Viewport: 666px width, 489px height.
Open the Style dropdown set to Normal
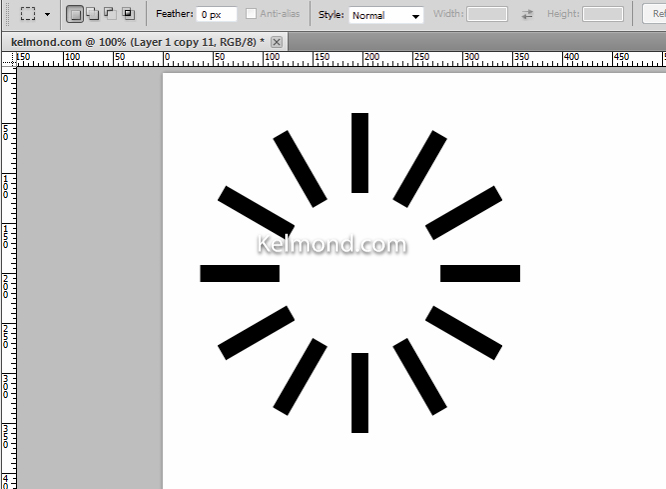coord(386,15)
